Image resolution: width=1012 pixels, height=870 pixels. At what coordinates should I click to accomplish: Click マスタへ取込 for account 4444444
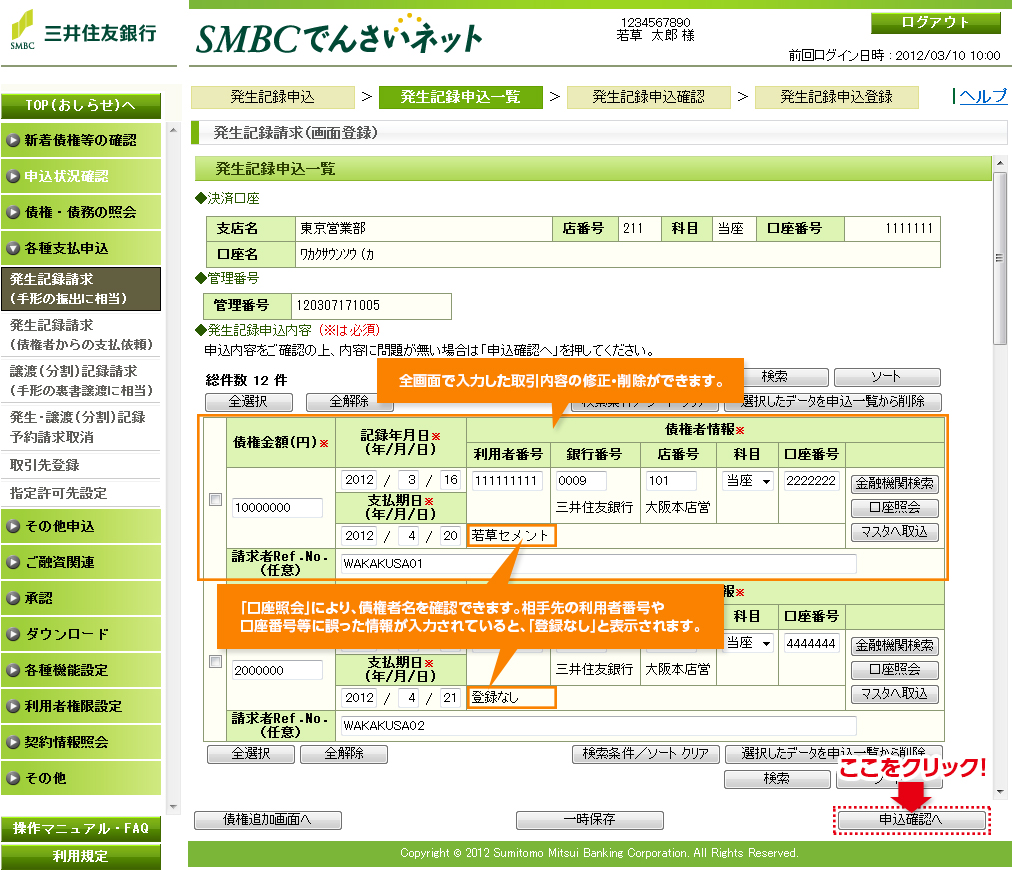(x=895, y=694)
